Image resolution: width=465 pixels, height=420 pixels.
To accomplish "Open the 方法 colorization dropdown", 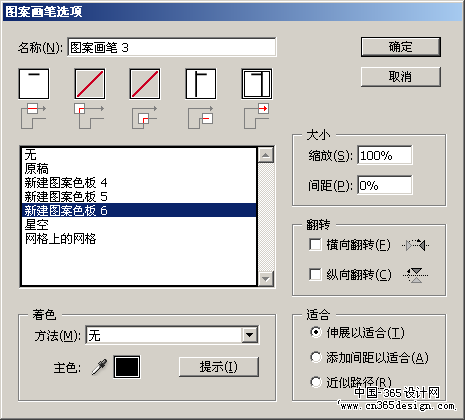I will (x=250, y=335).
